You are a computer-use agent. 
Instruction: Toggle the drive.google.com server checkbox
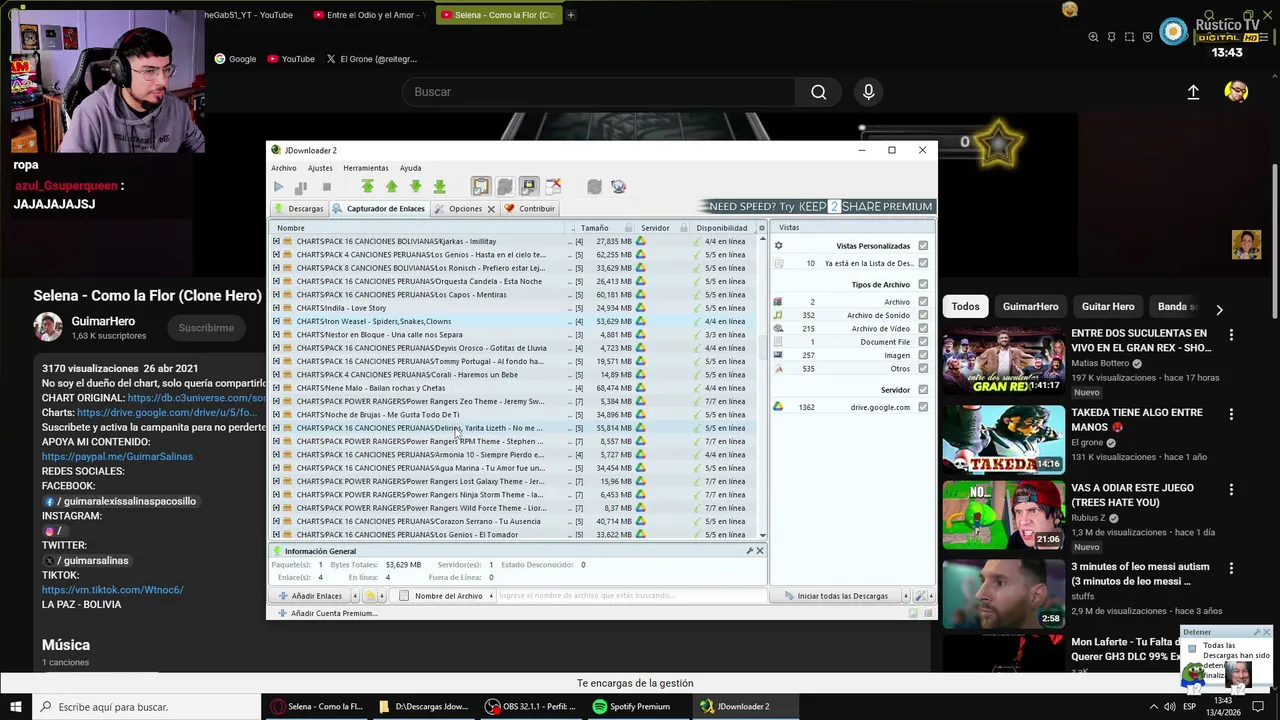pyautogui.click(x=923, y=407)
